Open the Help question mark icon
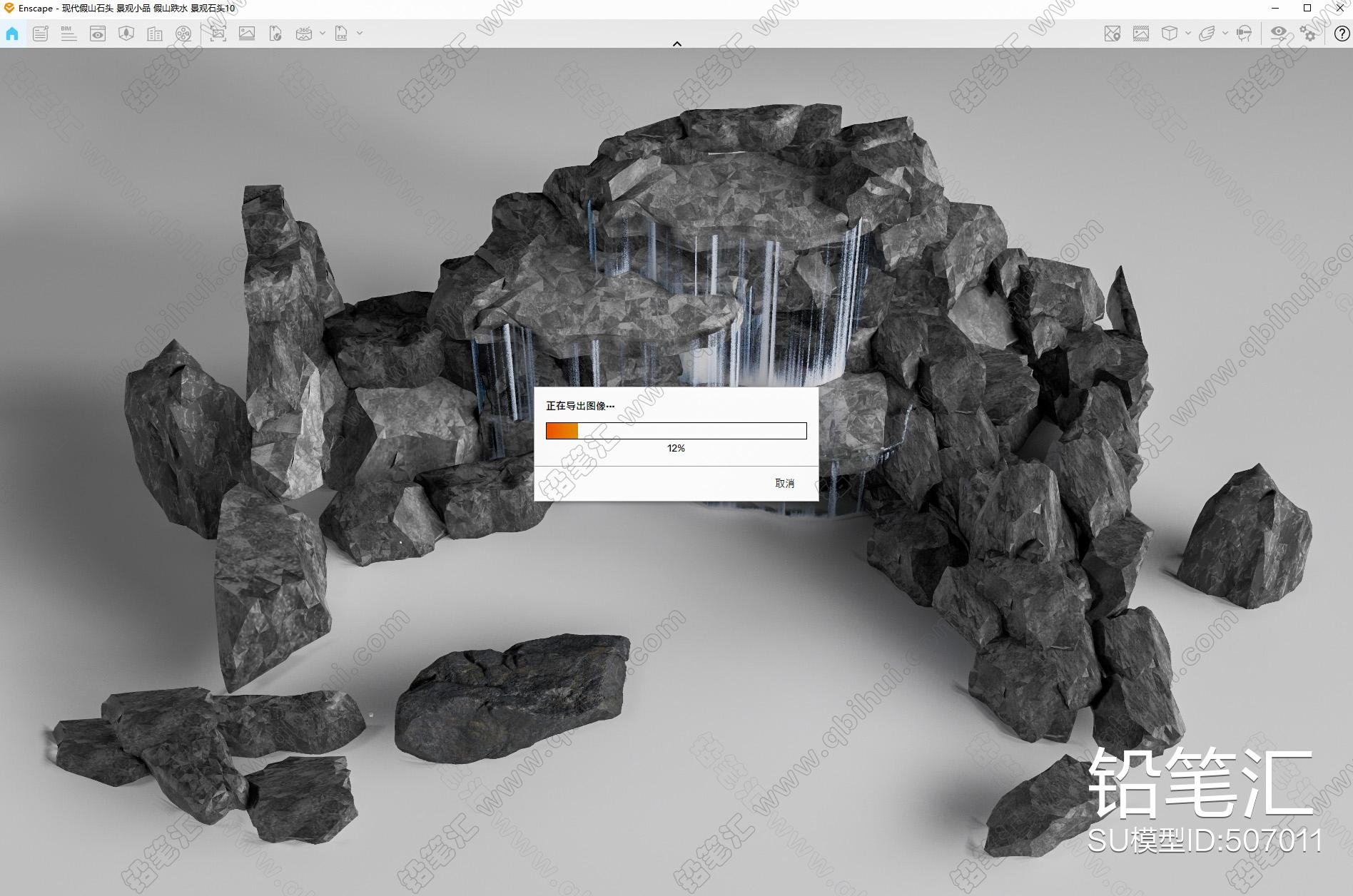 pos(1342,34)
